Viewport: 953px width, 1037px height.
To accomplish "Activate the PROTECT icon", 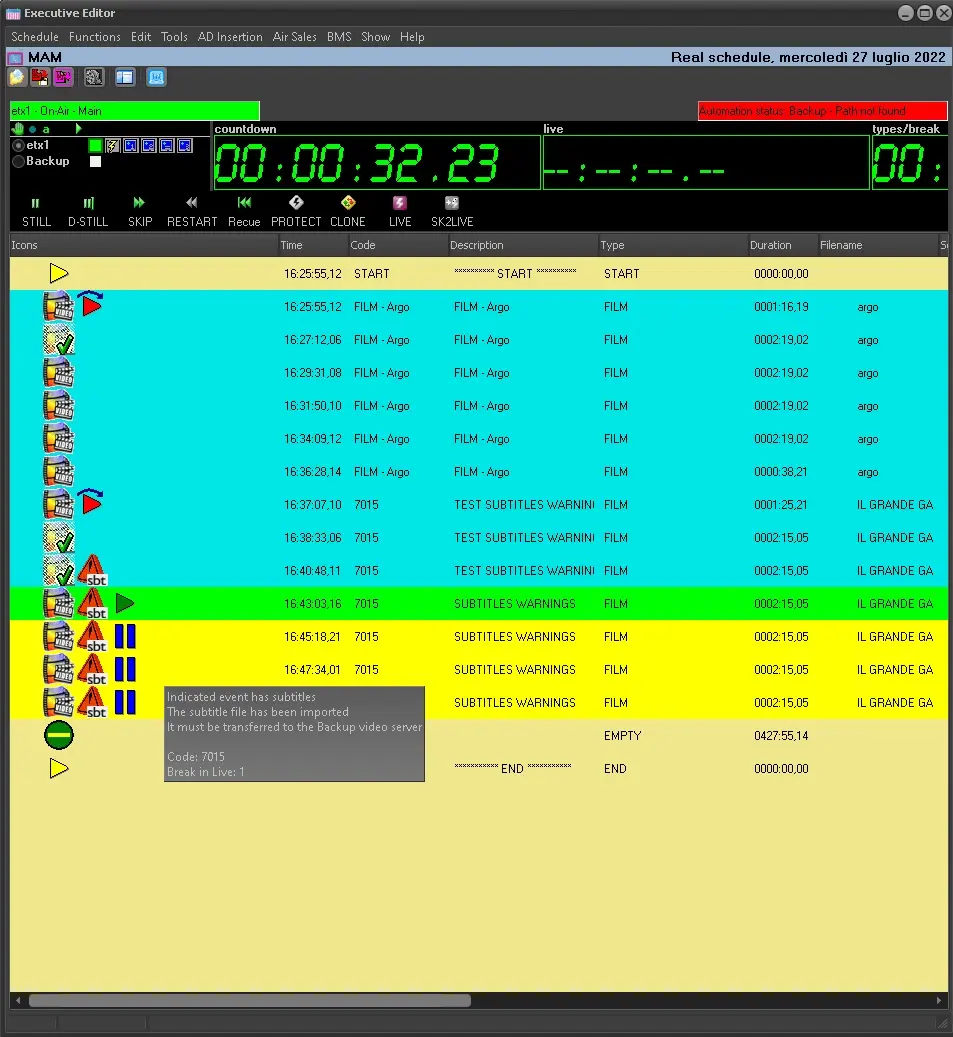I will [296, 203].
